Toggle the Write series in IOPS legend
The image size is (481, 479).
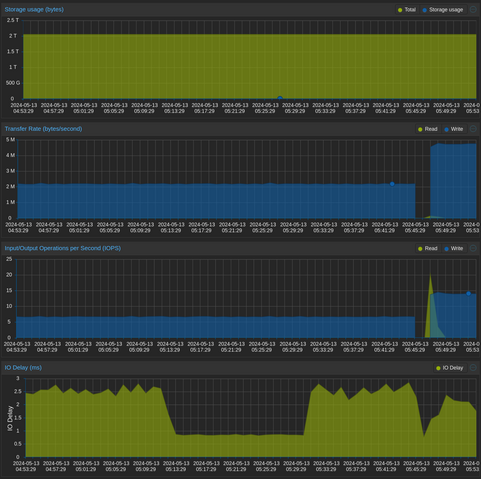454,248
